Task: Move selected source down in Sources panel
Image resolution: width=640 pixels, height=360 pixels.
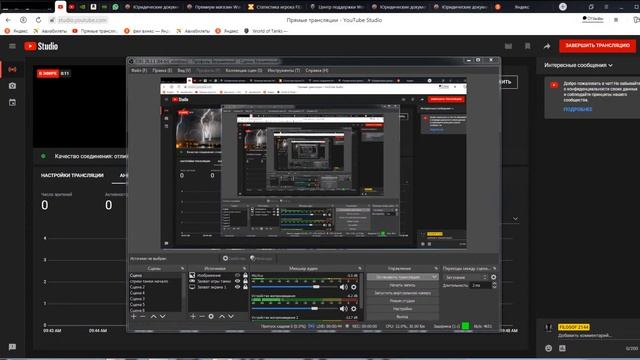Action: pos(231,316)
